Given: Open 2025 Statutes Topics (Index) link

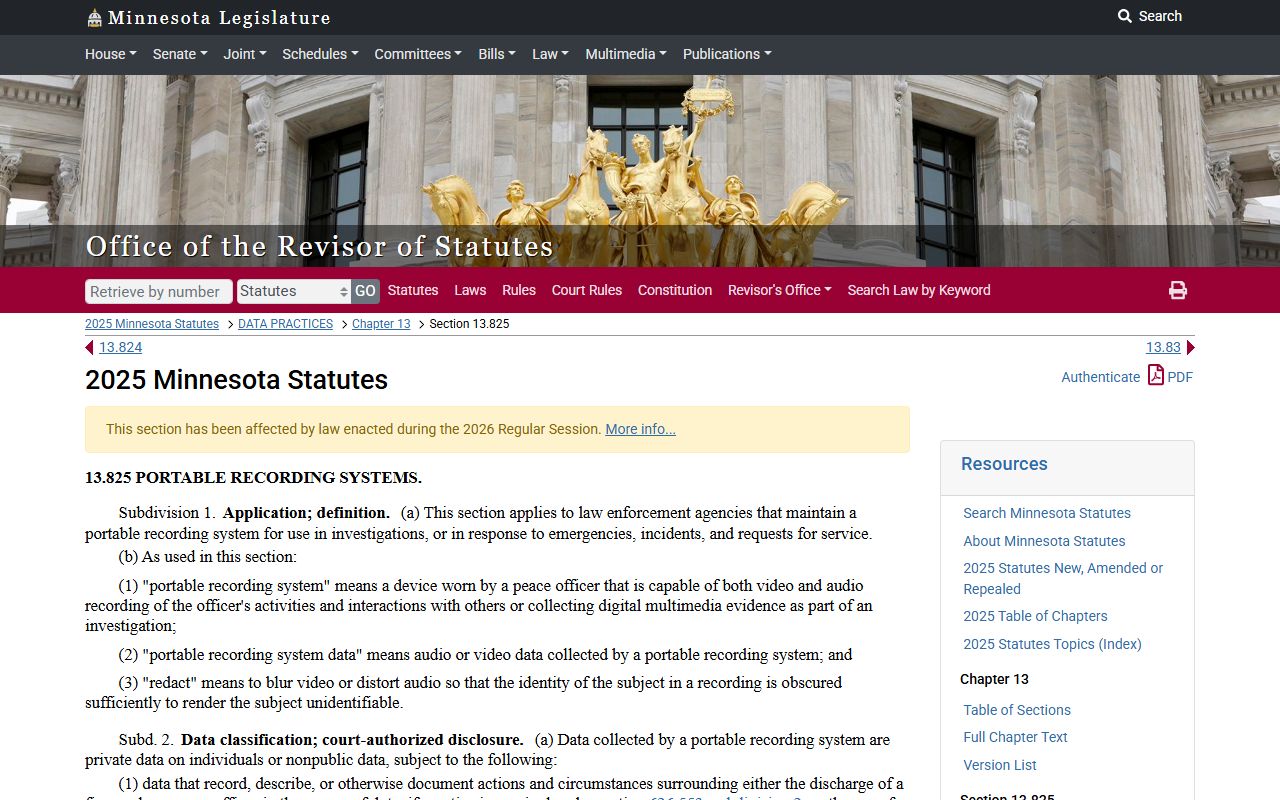Looking at the screenshot, I should [1052, 644].
